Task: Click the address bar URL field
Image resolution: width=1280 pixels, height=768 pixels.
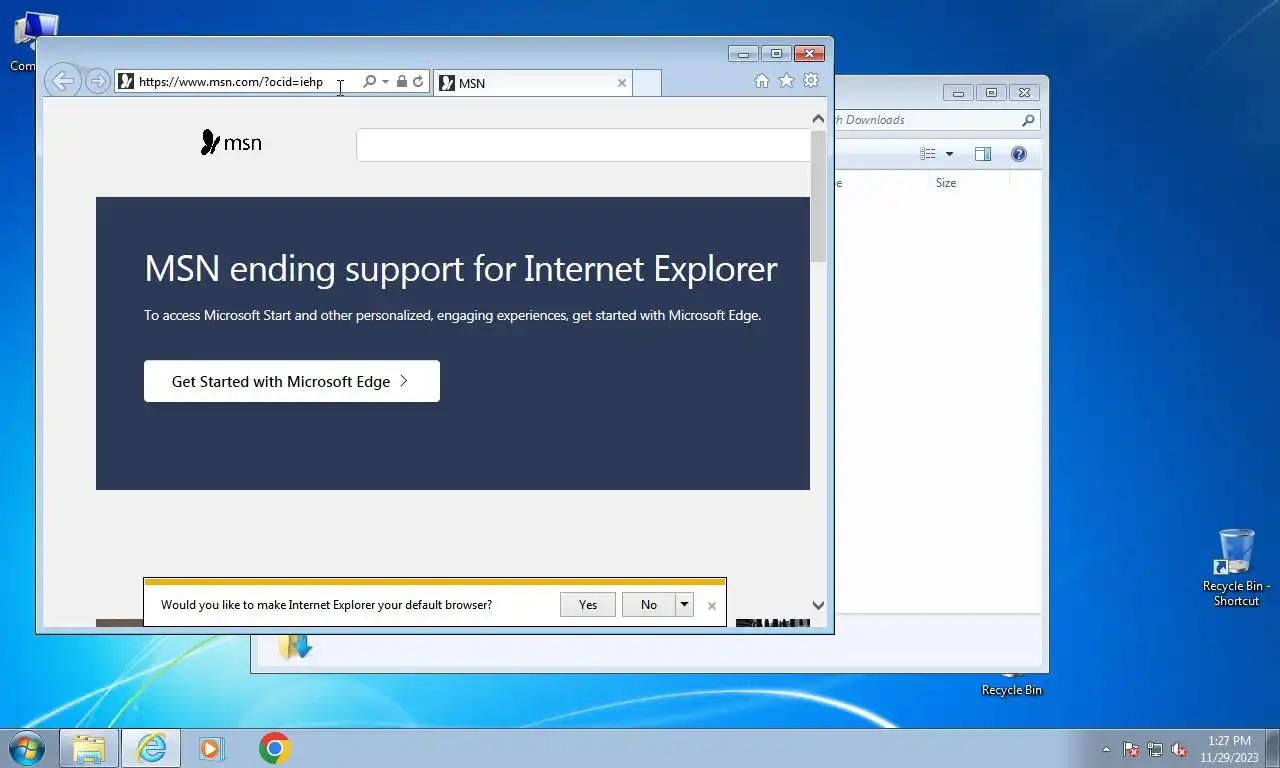Action: tap(238, 82)
